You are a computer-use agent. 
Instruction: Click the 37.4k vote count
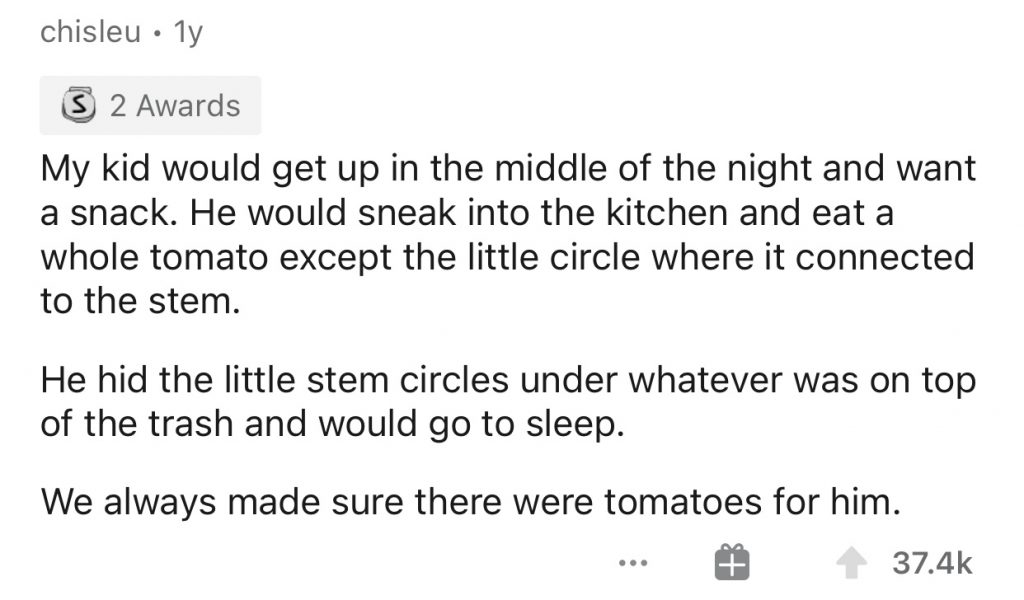pyautogui.click(x=931, y=564)
